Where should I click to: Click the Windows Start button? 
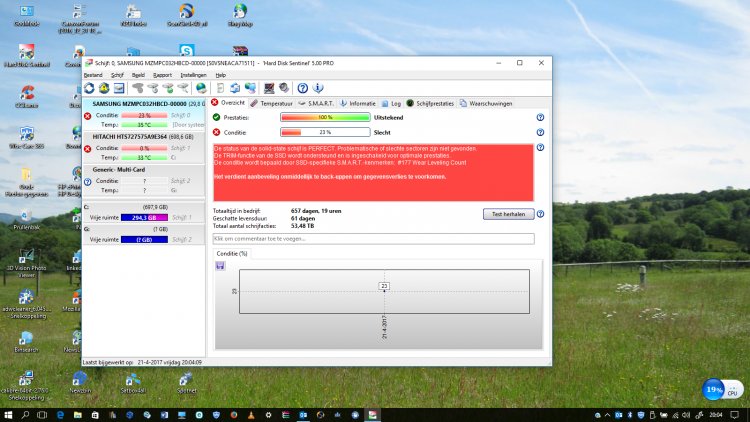9,413
